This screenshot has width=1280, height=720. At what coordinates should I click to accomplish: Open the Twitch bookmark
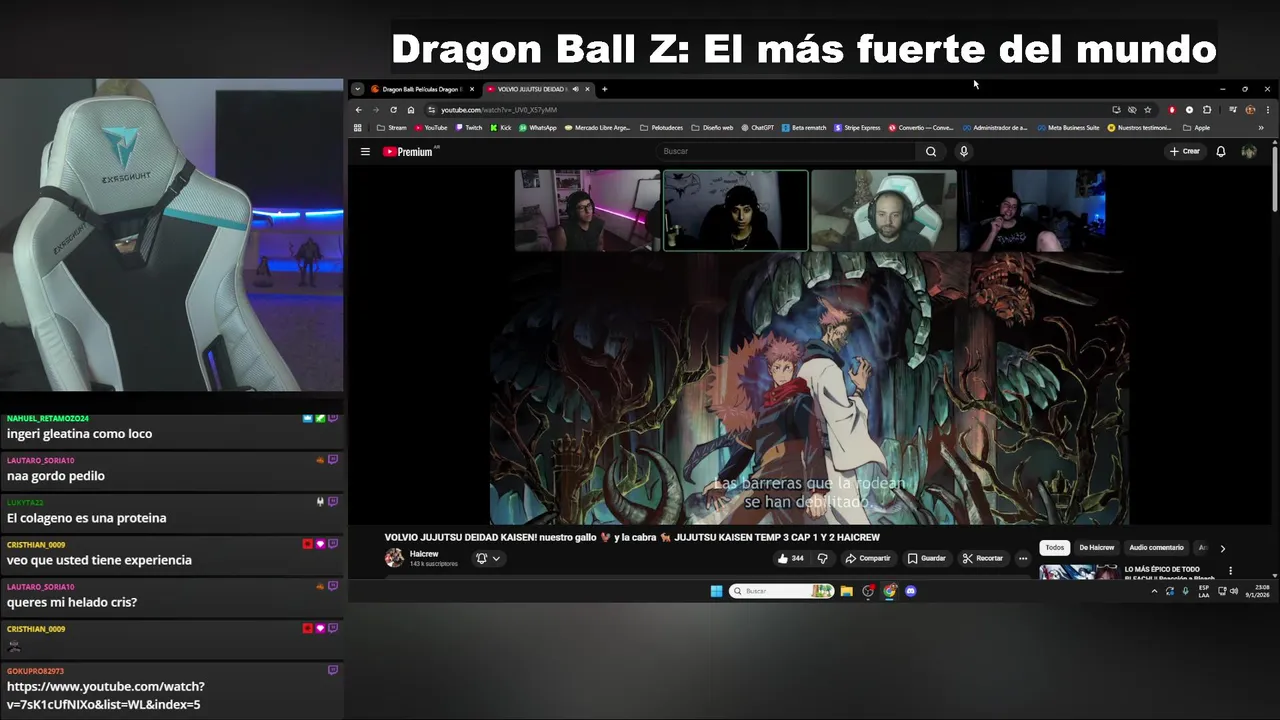click(x=469, y=128)
